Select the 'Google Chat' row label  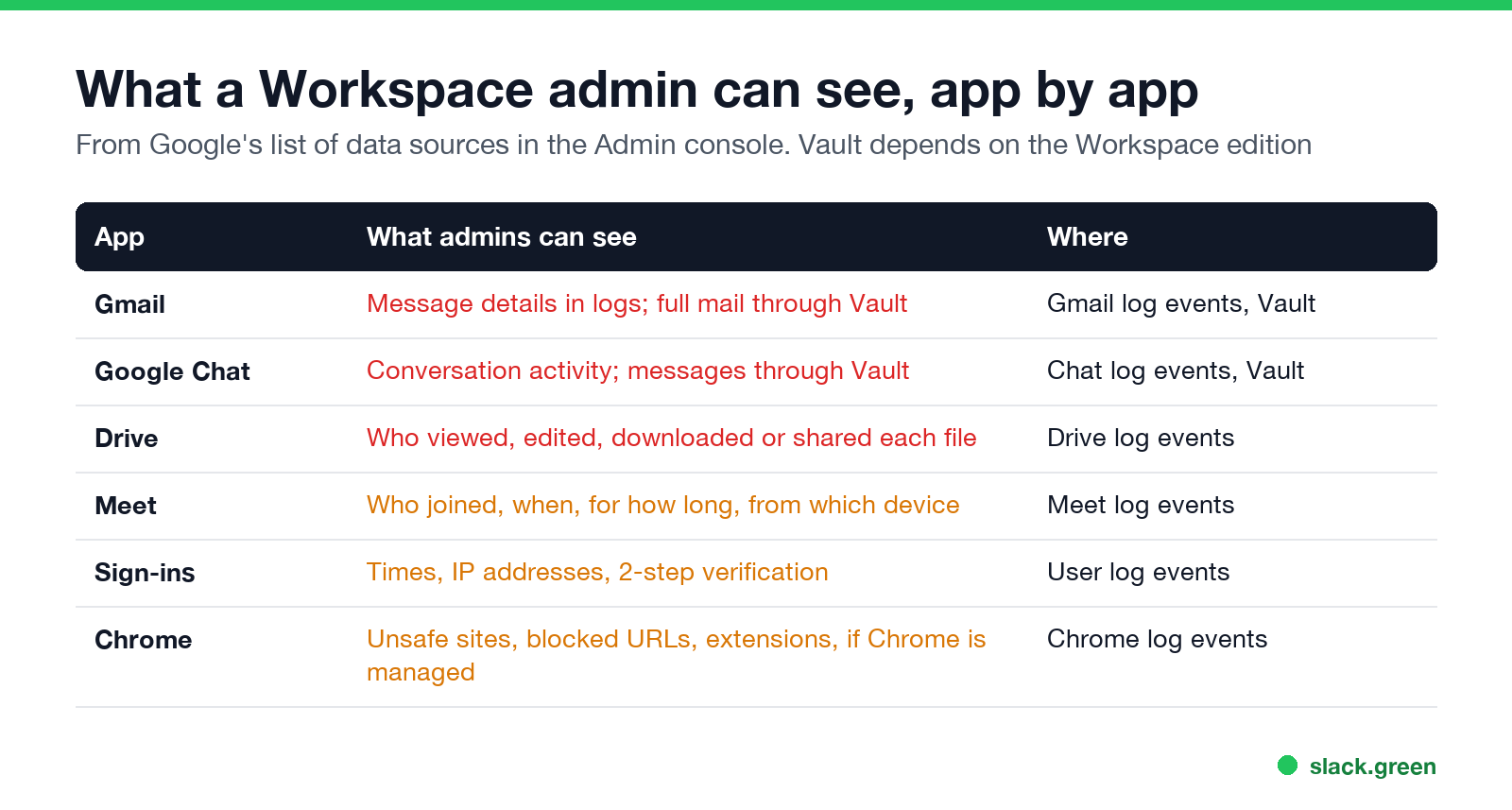(x=172, y=371)
